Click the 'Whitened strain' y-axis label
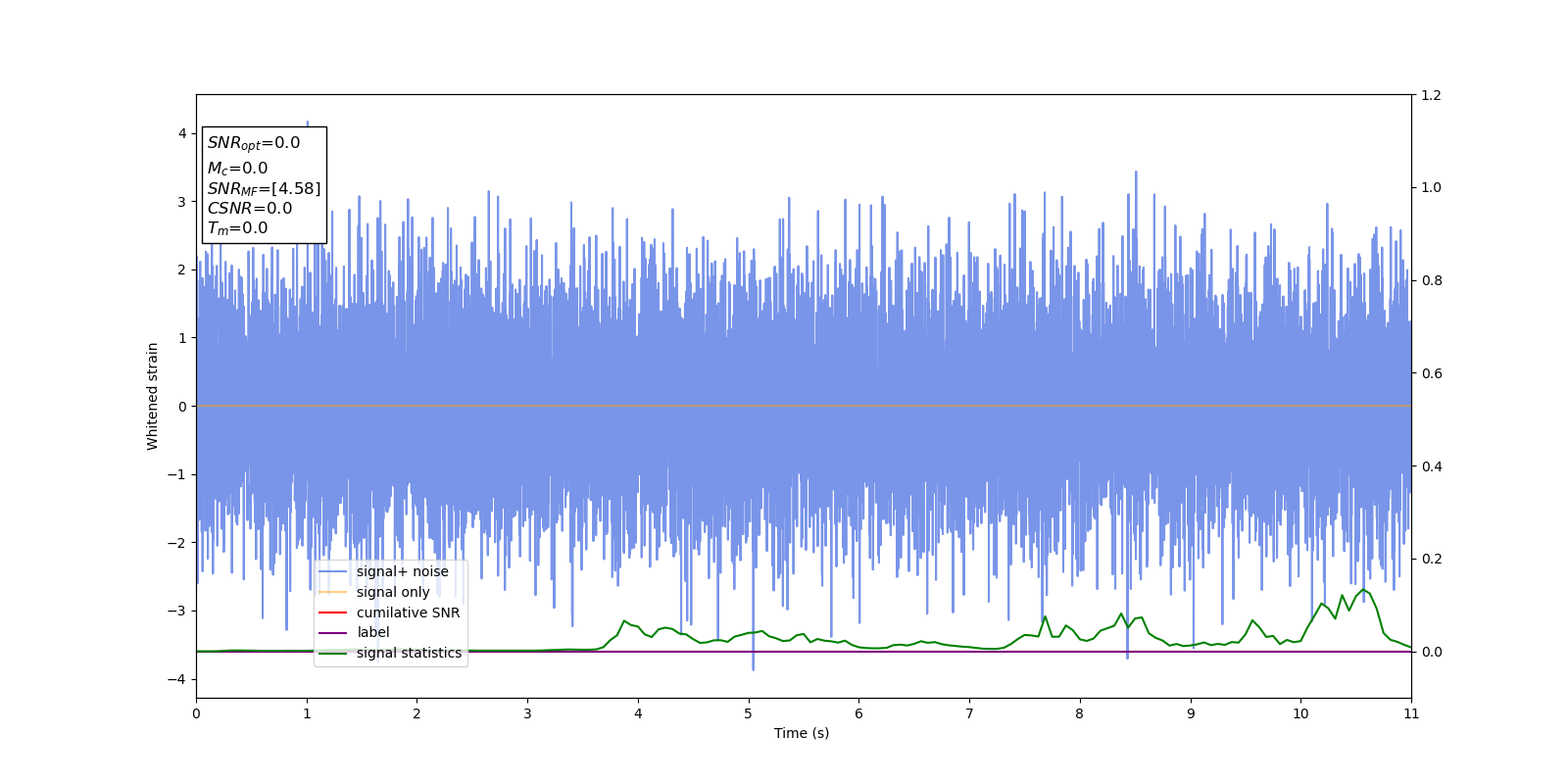This screenshot has height=784, width=1568. click(x=153, y=396)
